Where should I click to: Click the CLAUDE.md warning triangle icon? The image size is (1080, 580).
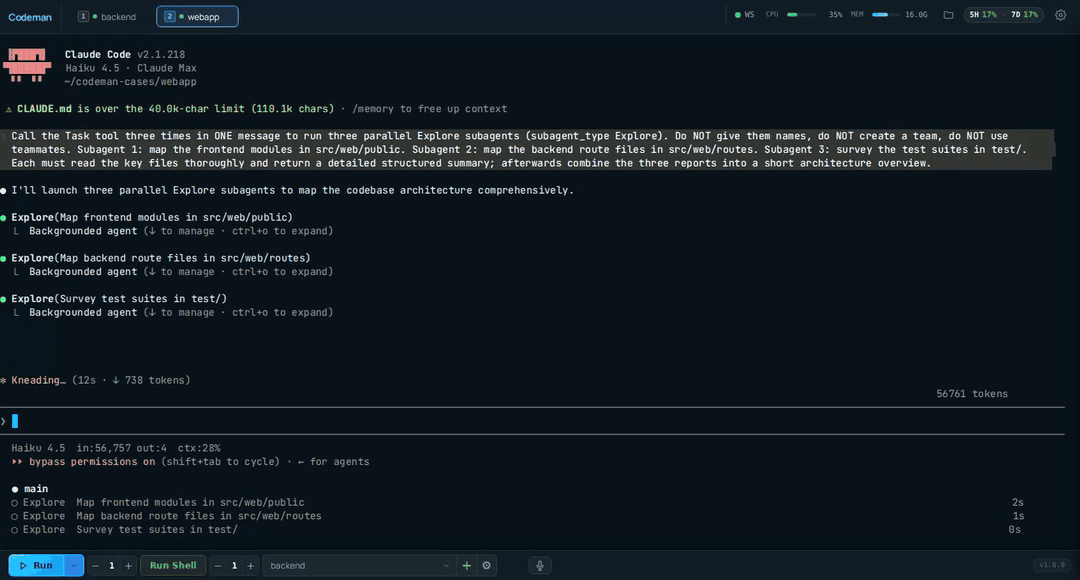[9, 109]
